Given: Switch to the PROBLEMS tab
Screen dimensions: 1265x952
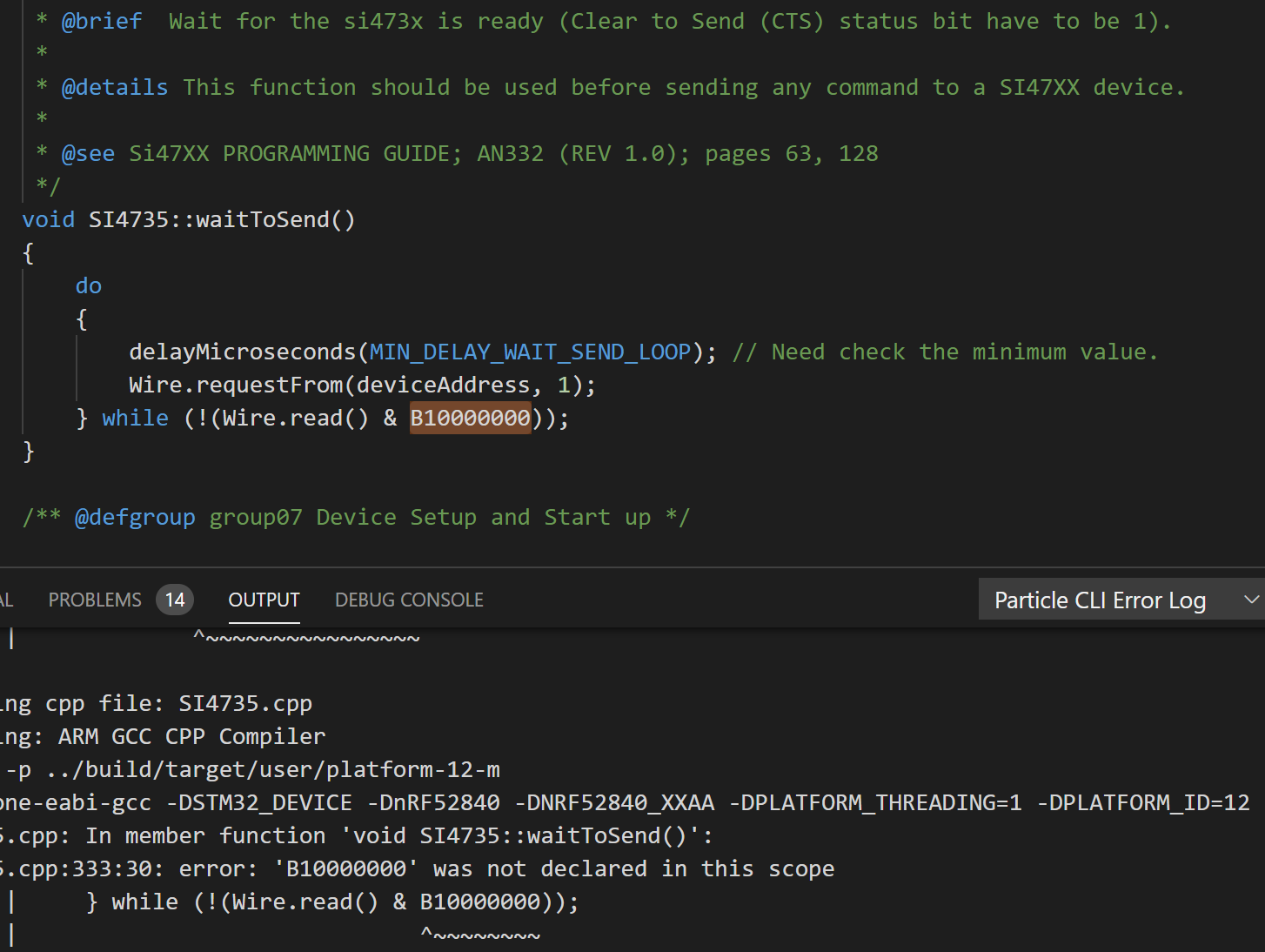Looking at the screenshot, I should [95, 600].
